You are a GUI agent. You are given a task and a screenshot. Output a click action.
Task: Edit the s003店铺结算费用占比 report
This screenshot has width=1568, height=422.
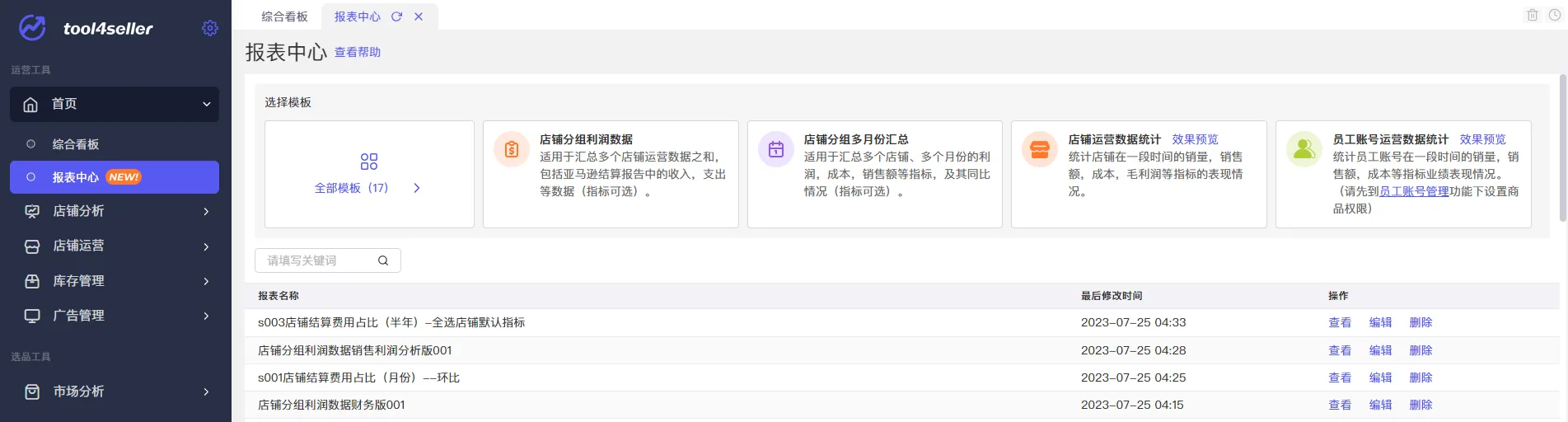1380,322
